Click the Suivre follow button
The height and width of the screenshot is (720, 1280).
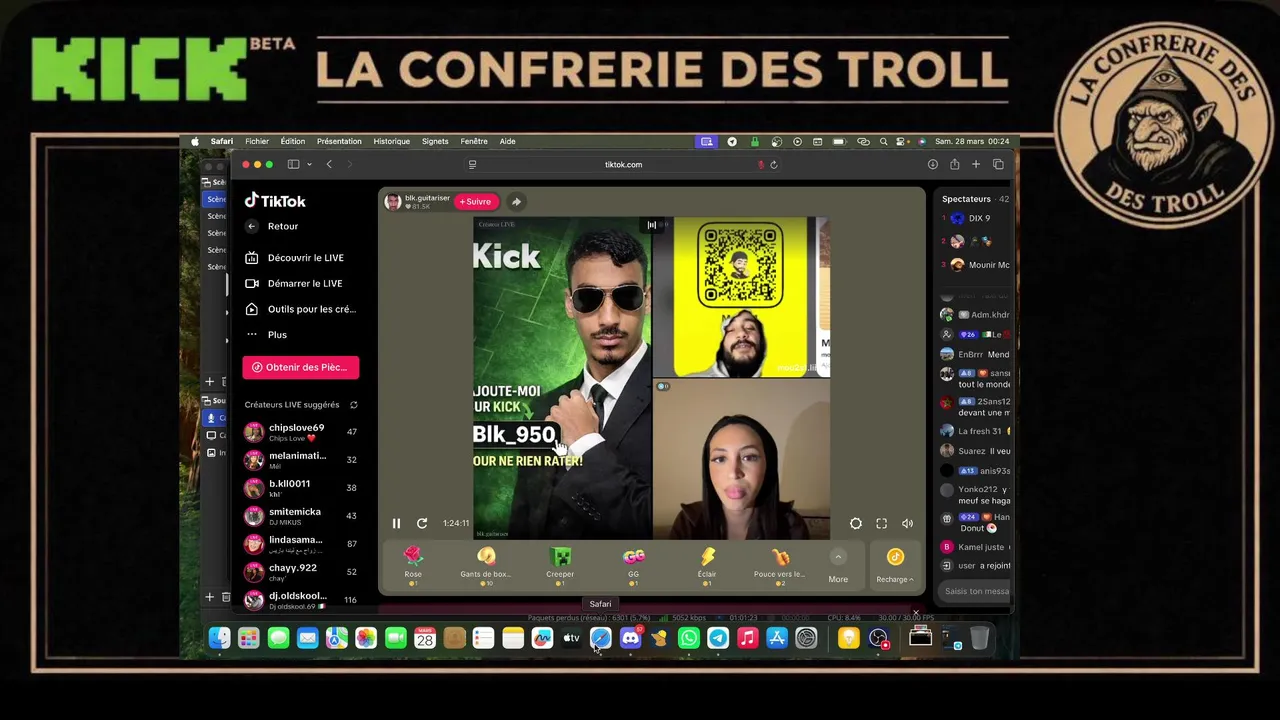click(x=476, y=201)
